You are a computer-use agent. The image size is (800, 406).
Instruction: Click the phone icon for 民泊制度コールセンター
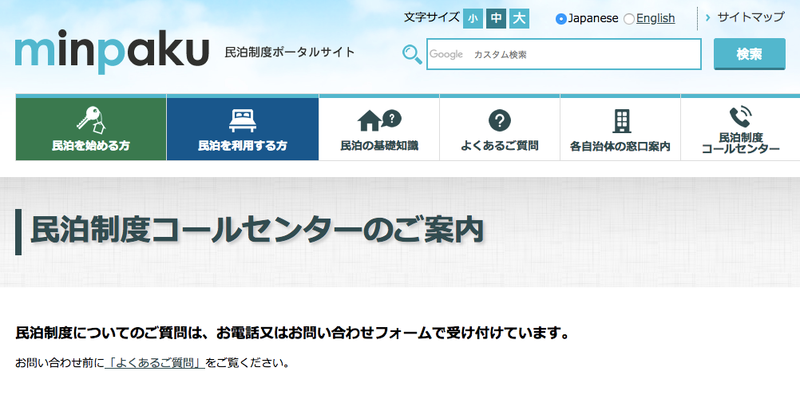740,116
